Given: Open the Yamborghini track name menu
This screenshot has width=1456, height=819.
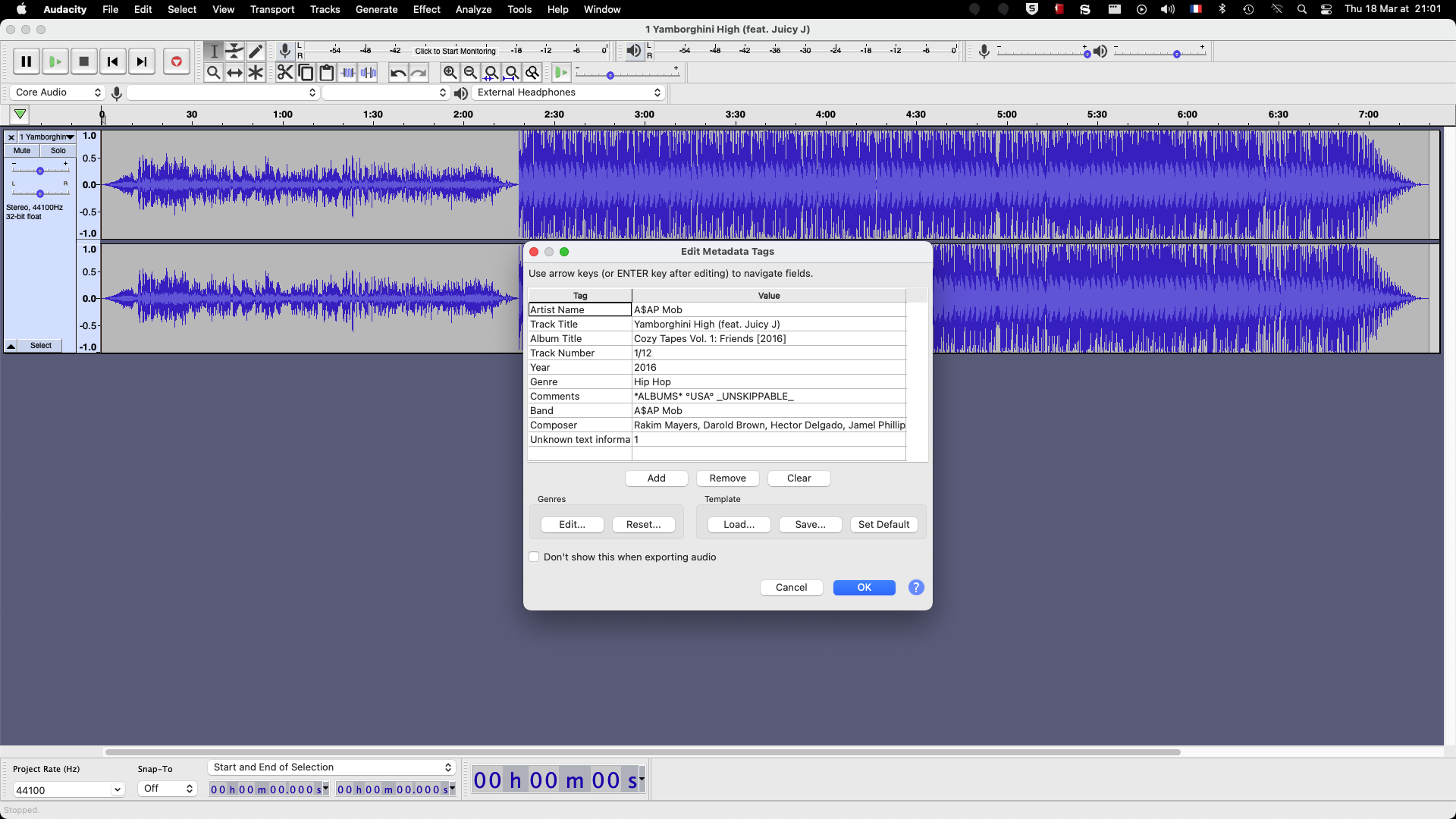Looking at the screenshot, I should [x=47, y=137].
